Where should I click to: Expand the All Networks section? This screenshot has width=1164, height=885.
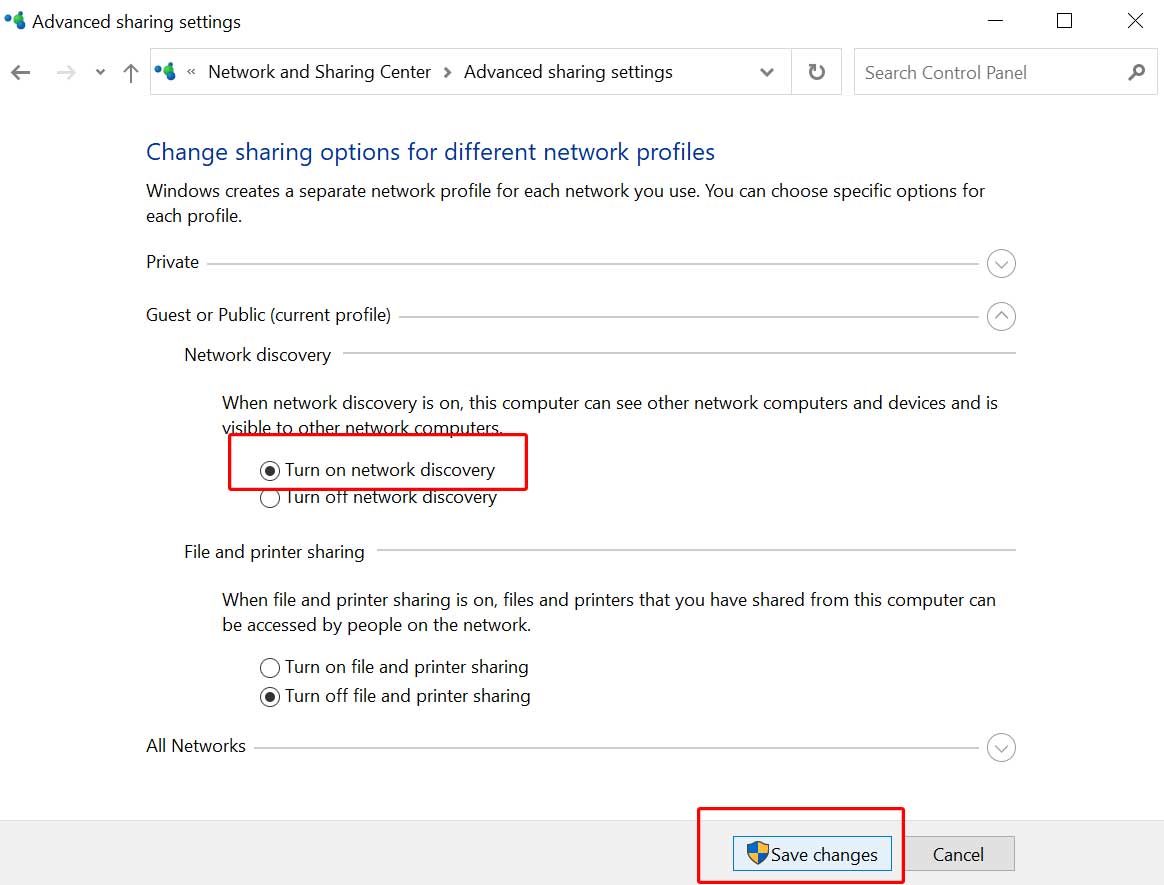tap(1001, 748)
